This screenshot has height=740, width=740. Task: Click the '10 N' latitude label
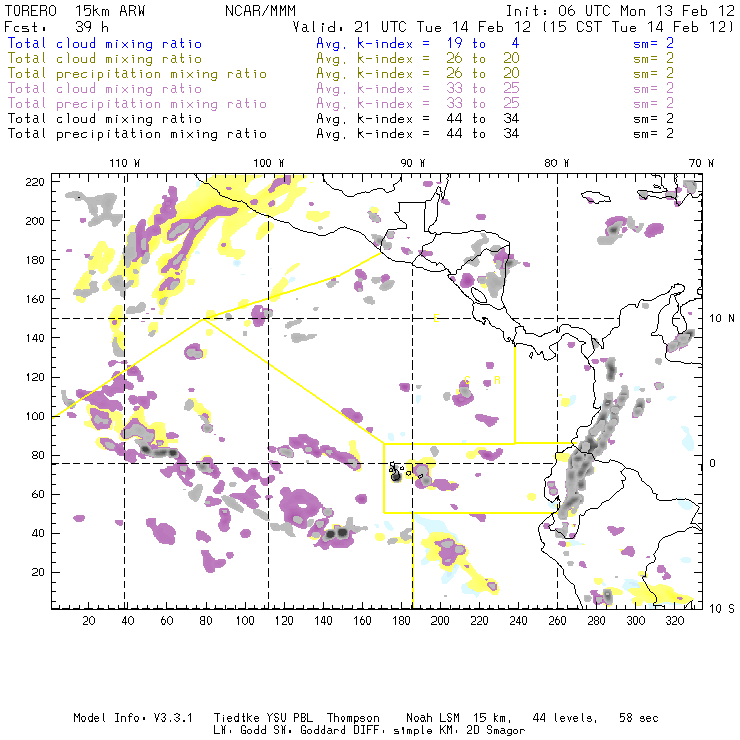pyautogui.click(x=722, y=319)
